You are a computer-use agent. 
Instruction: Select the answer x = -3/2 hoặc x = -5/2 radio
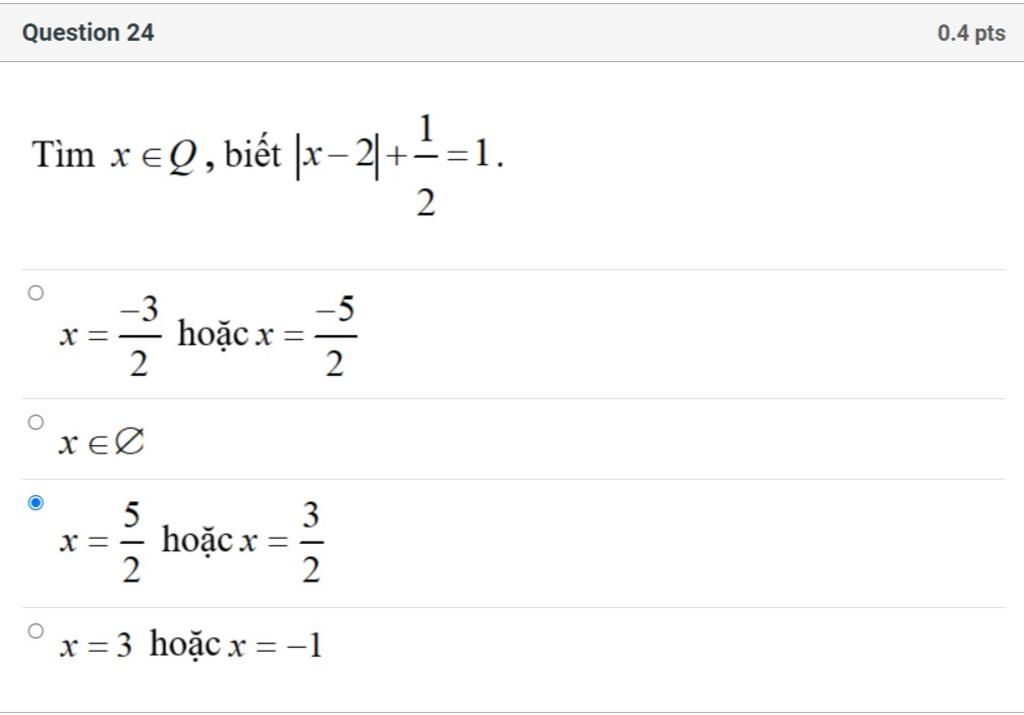[36, 293]
